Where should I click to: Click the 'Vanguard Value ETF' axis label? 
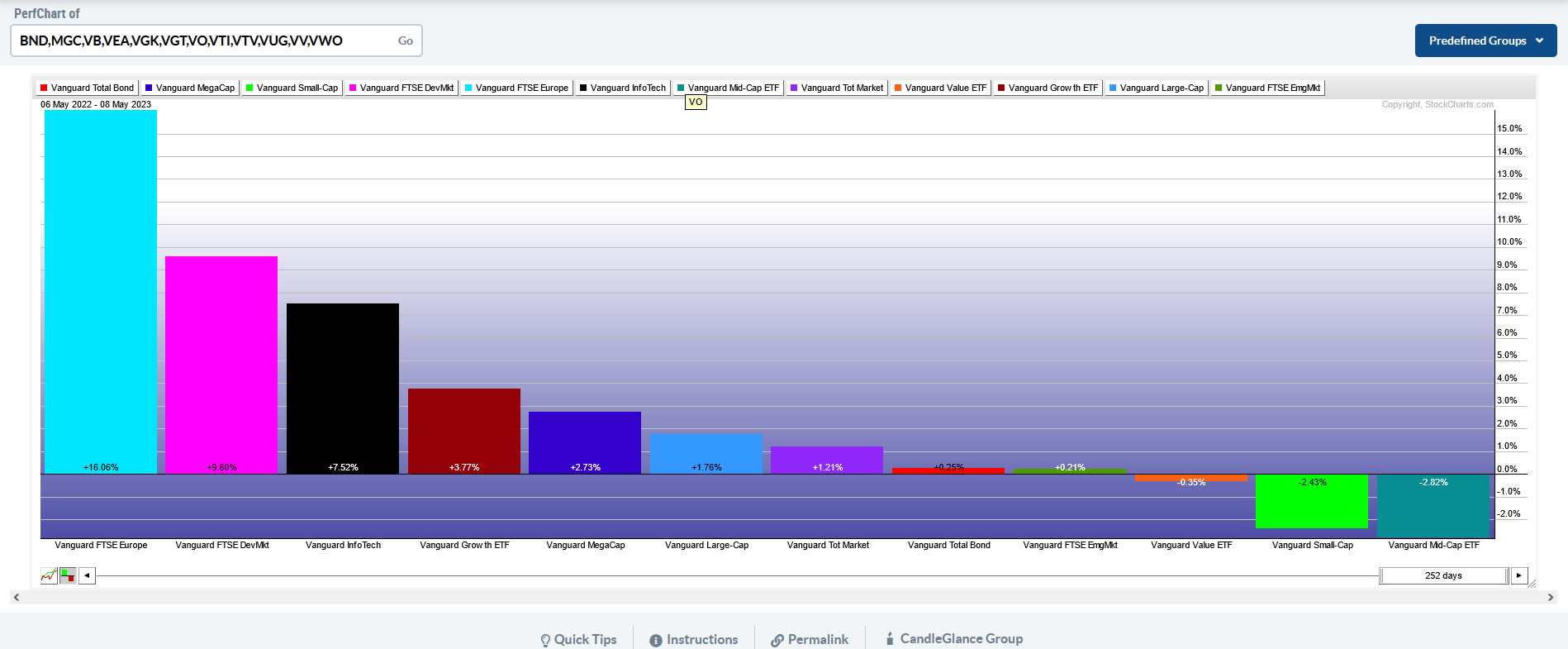click(x=1191, y=545)
